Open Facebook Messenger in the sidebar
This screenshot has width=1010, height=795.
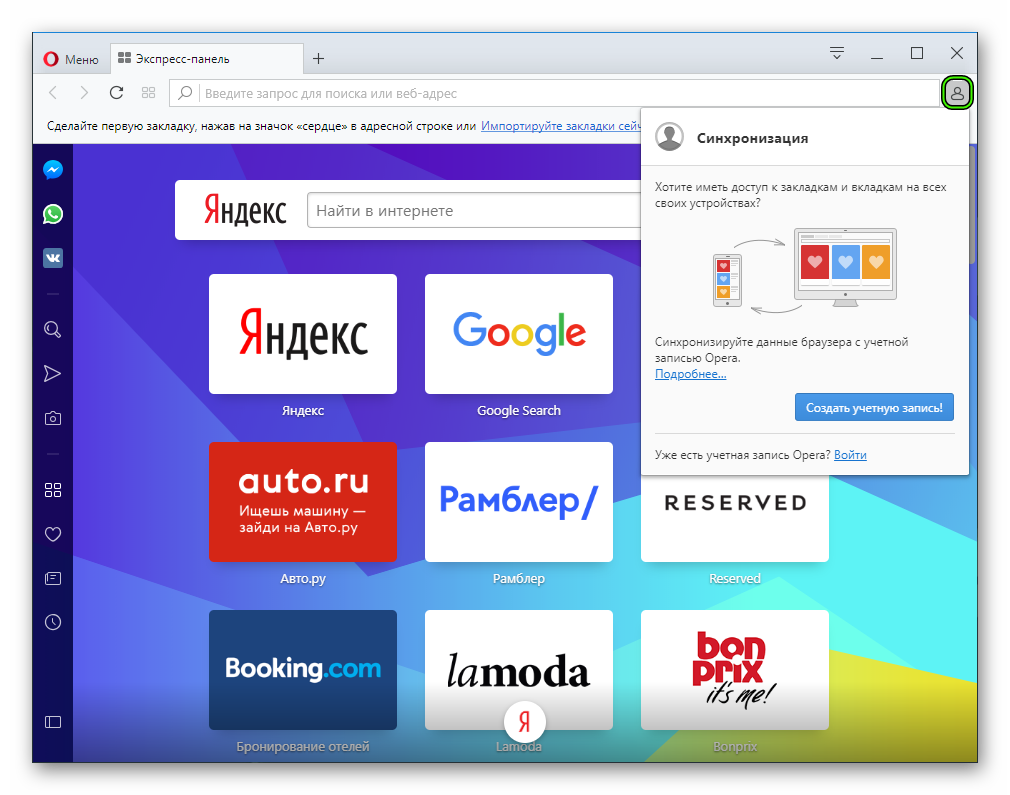[53, 169]
